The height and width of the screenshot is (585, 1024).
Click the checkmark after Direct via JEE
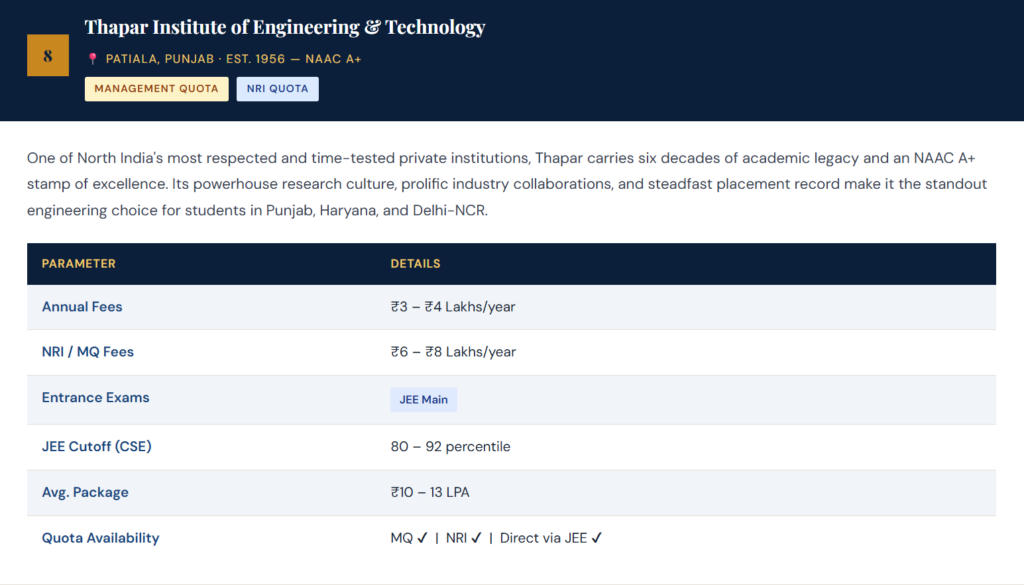click(x=597, y=538)
